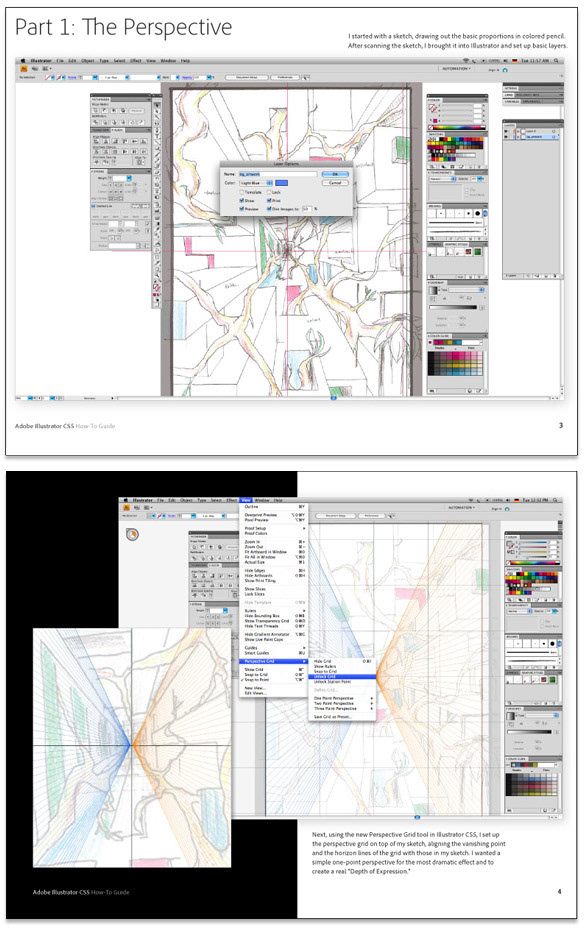Select the bg_artwork row in the Layers panel
The width and height of the screenshot is (585, 928).
[x=531, y=137]
